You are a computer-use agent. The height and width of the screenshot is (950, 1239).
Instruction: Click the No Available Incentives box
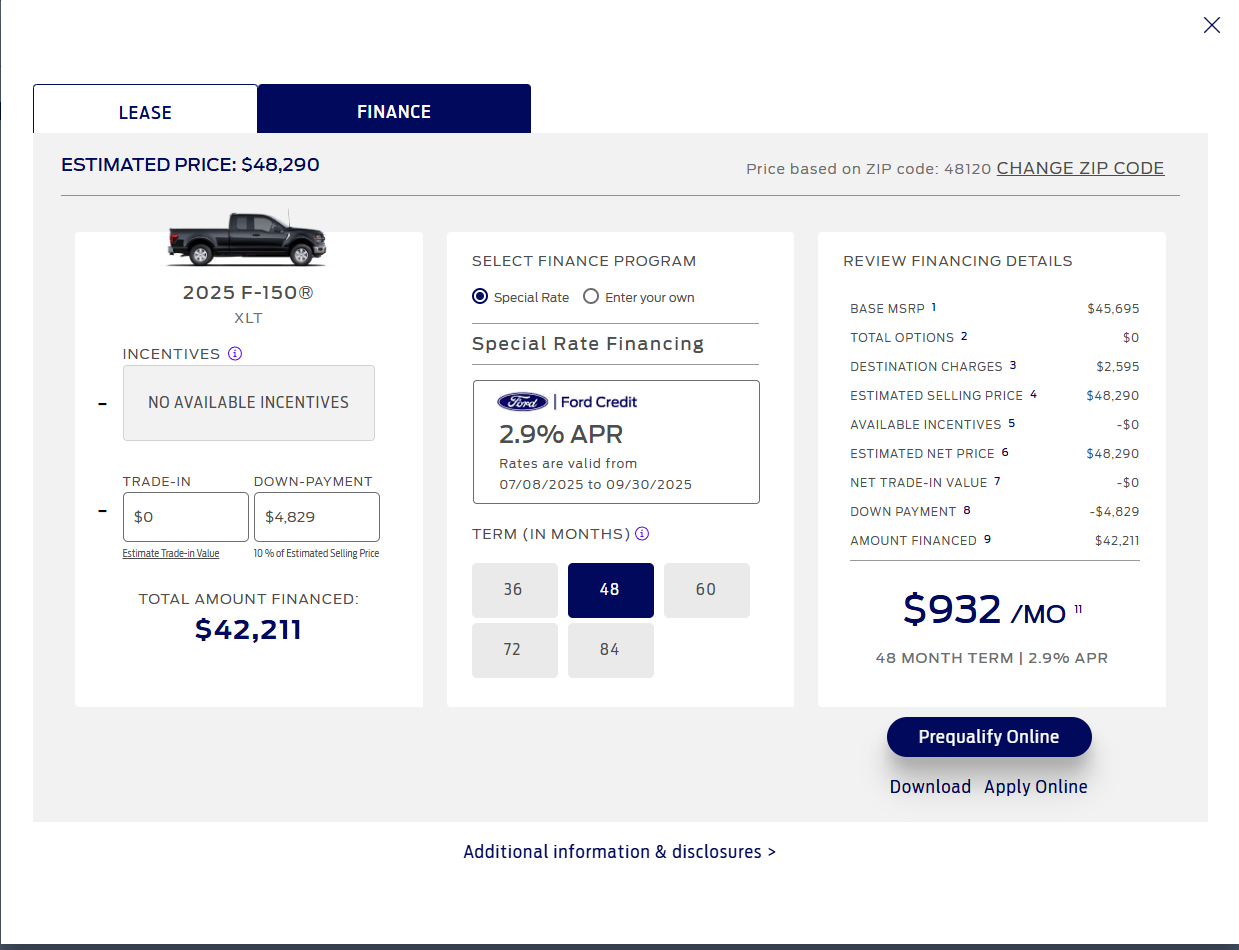[249, 403]
